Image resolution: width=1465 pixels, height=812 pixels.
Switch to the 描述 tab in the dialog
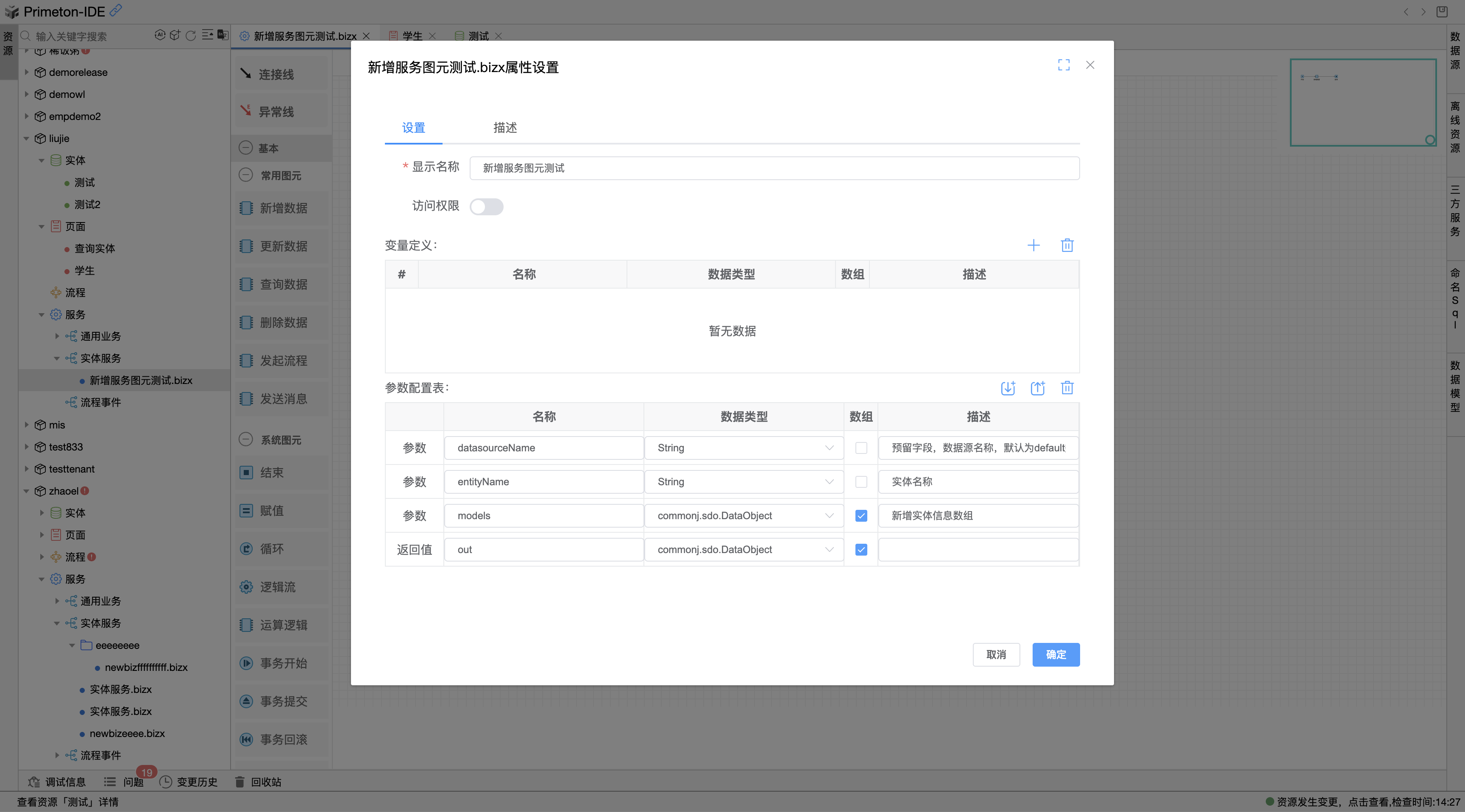[504, 128]
